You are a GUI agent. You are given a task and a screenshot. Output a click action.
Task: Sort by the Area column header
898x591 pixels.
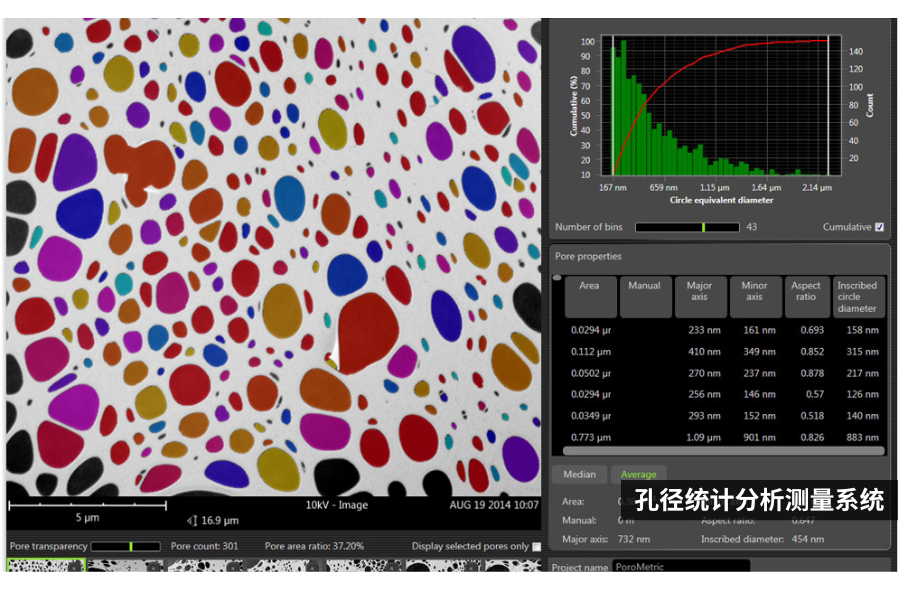[590, 297]
